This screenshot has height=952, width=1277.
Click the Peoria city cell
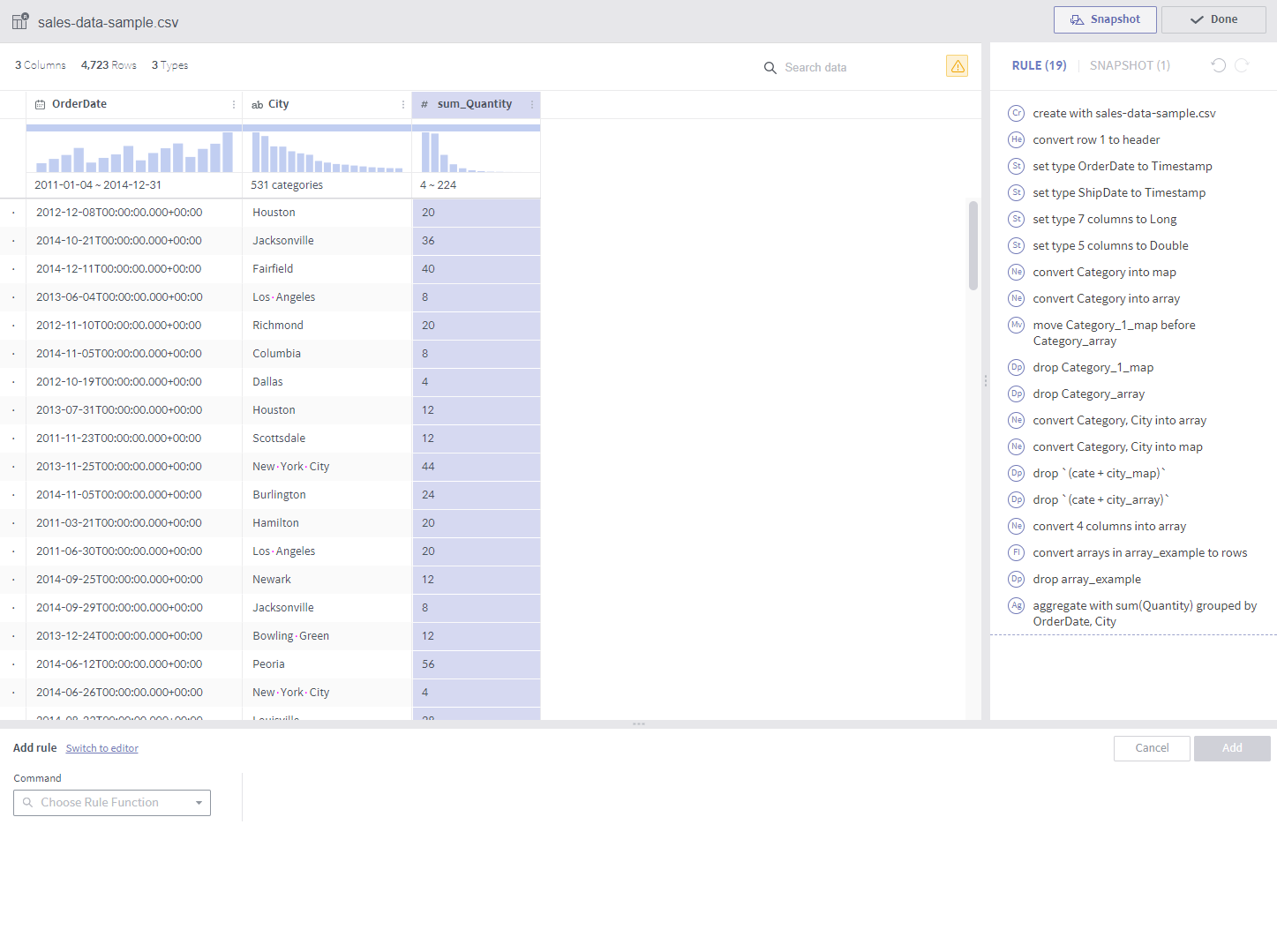(x=327, y=664)
